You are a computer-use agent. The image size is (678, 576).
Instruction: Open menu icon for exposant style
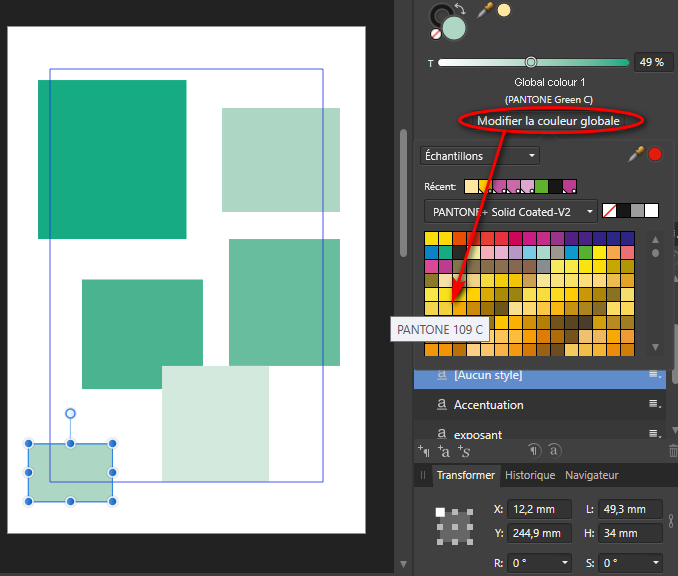[655, 433]
